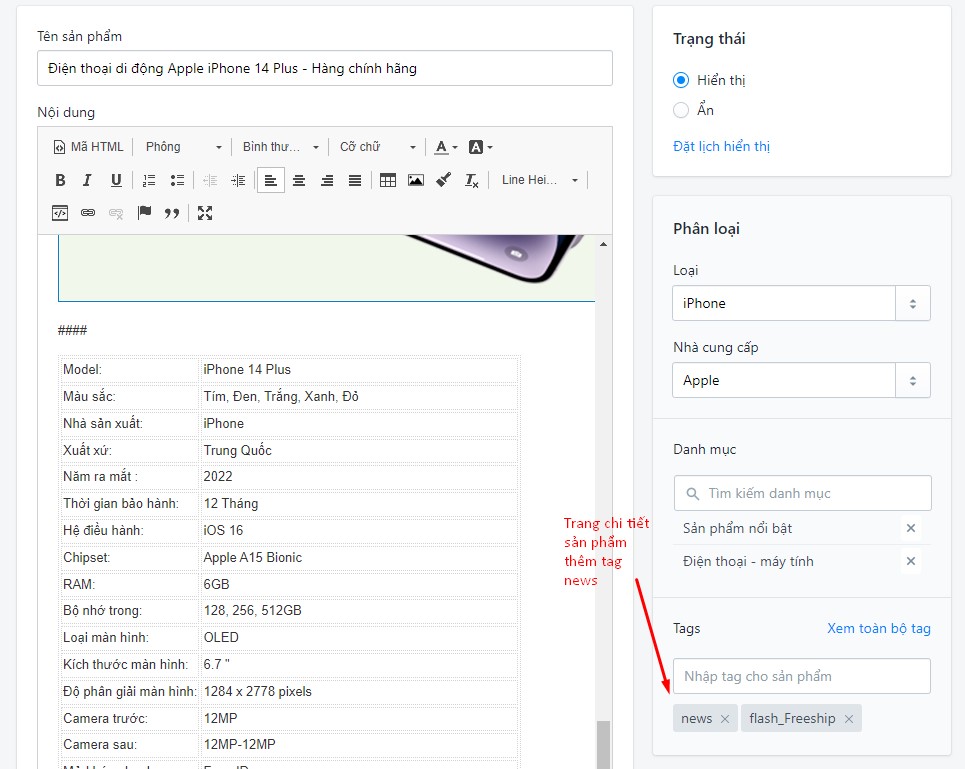Click the 6GB RAM cell
The height and width of the screenshot is (769, 965).
(359, 584)
